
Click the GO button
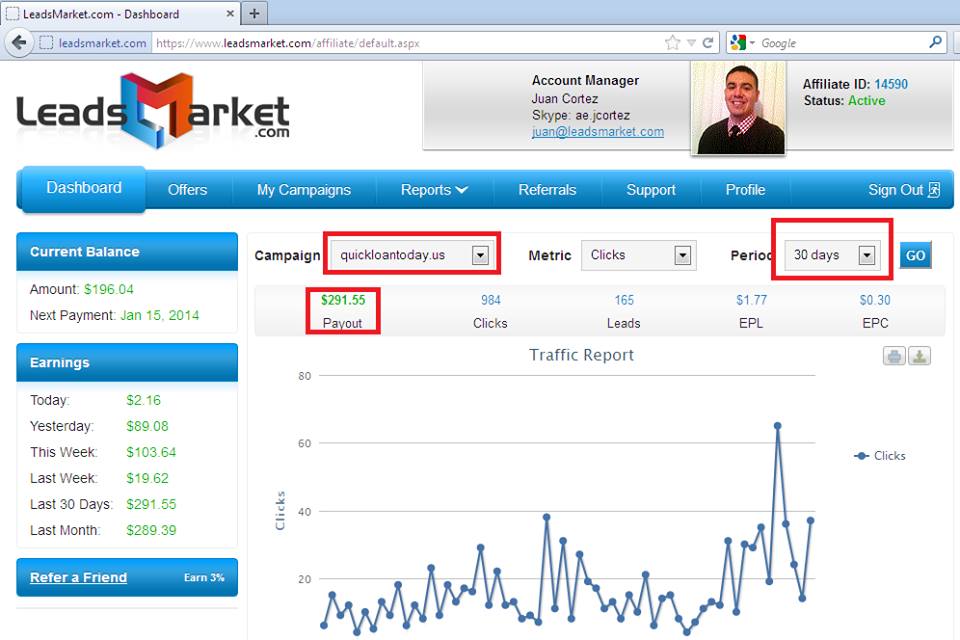pyautogui.click(x=915, y=255)
